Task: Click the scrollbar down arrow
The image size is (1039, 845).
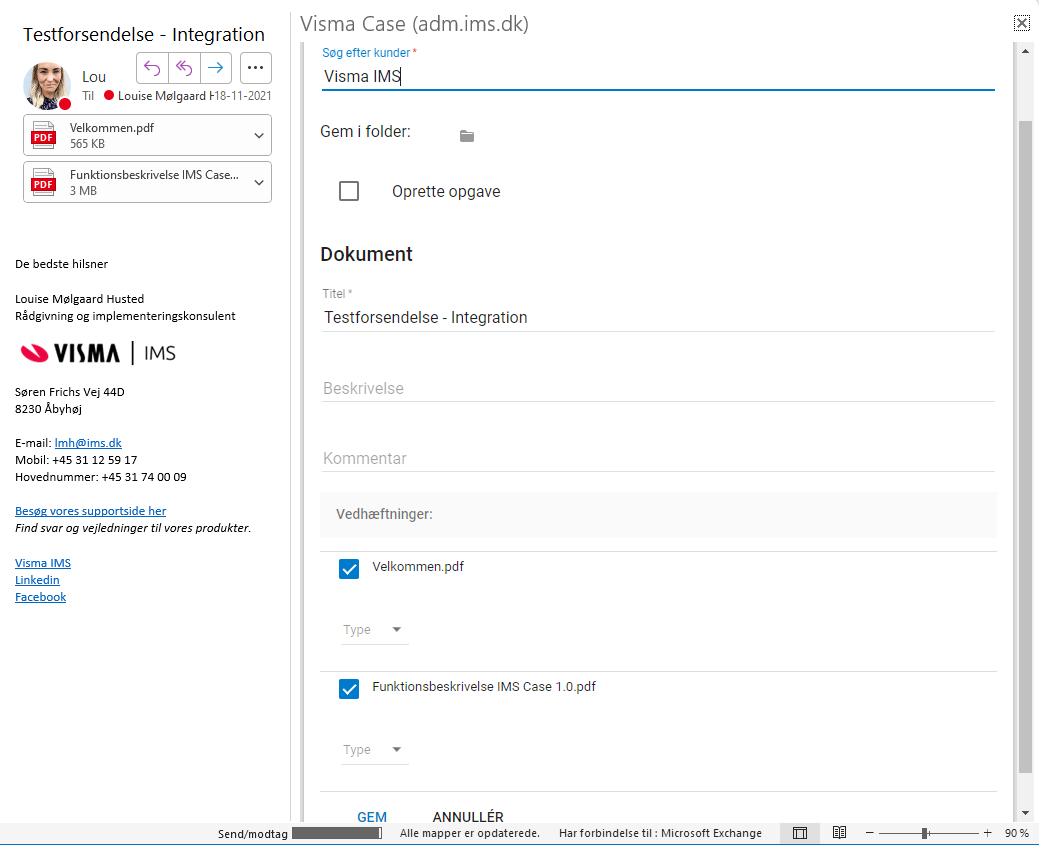Action: point(1025,813)
